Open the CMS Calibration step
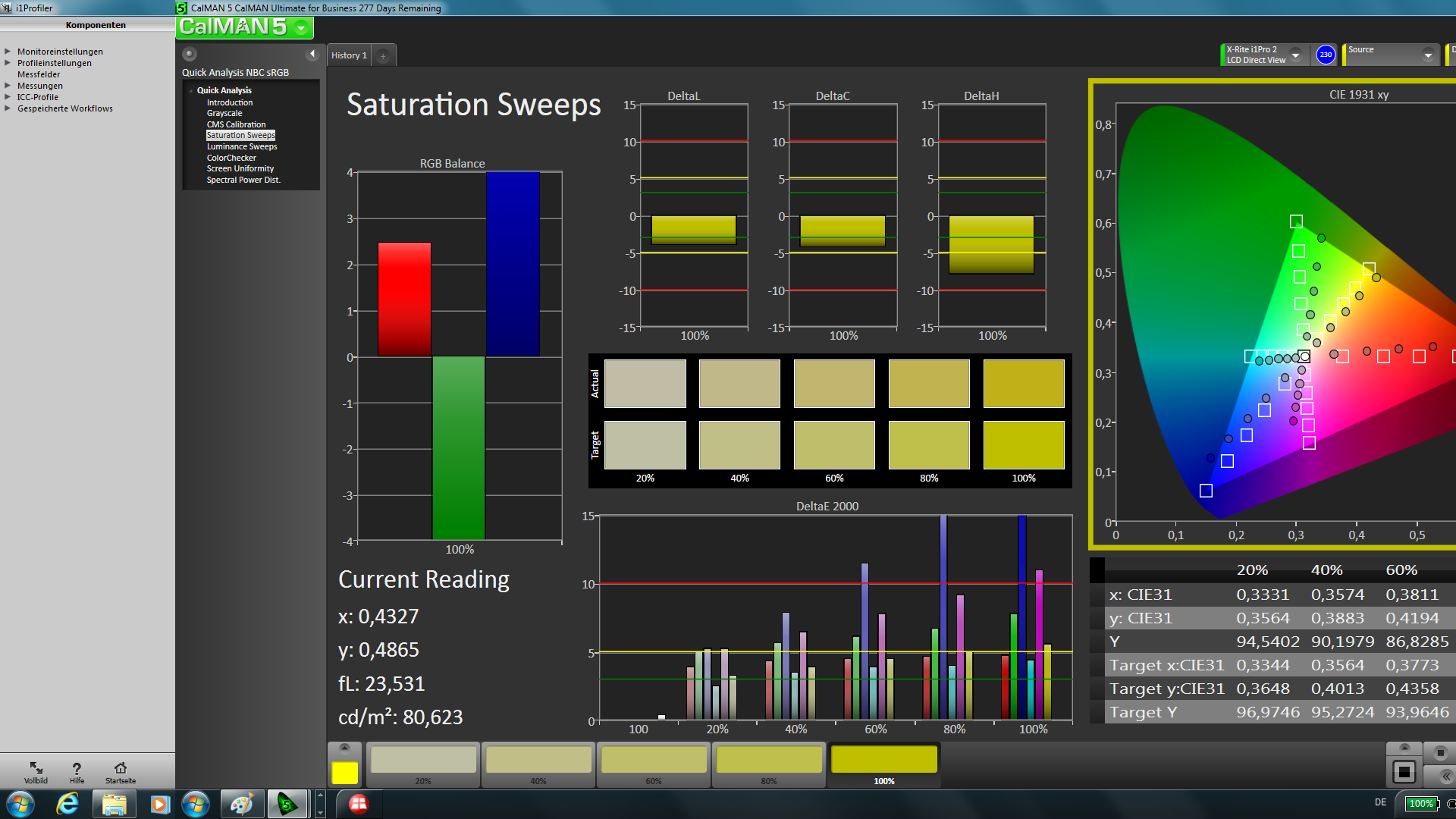Viewport: 1456px width, 819px height. (x=236, y=124)
